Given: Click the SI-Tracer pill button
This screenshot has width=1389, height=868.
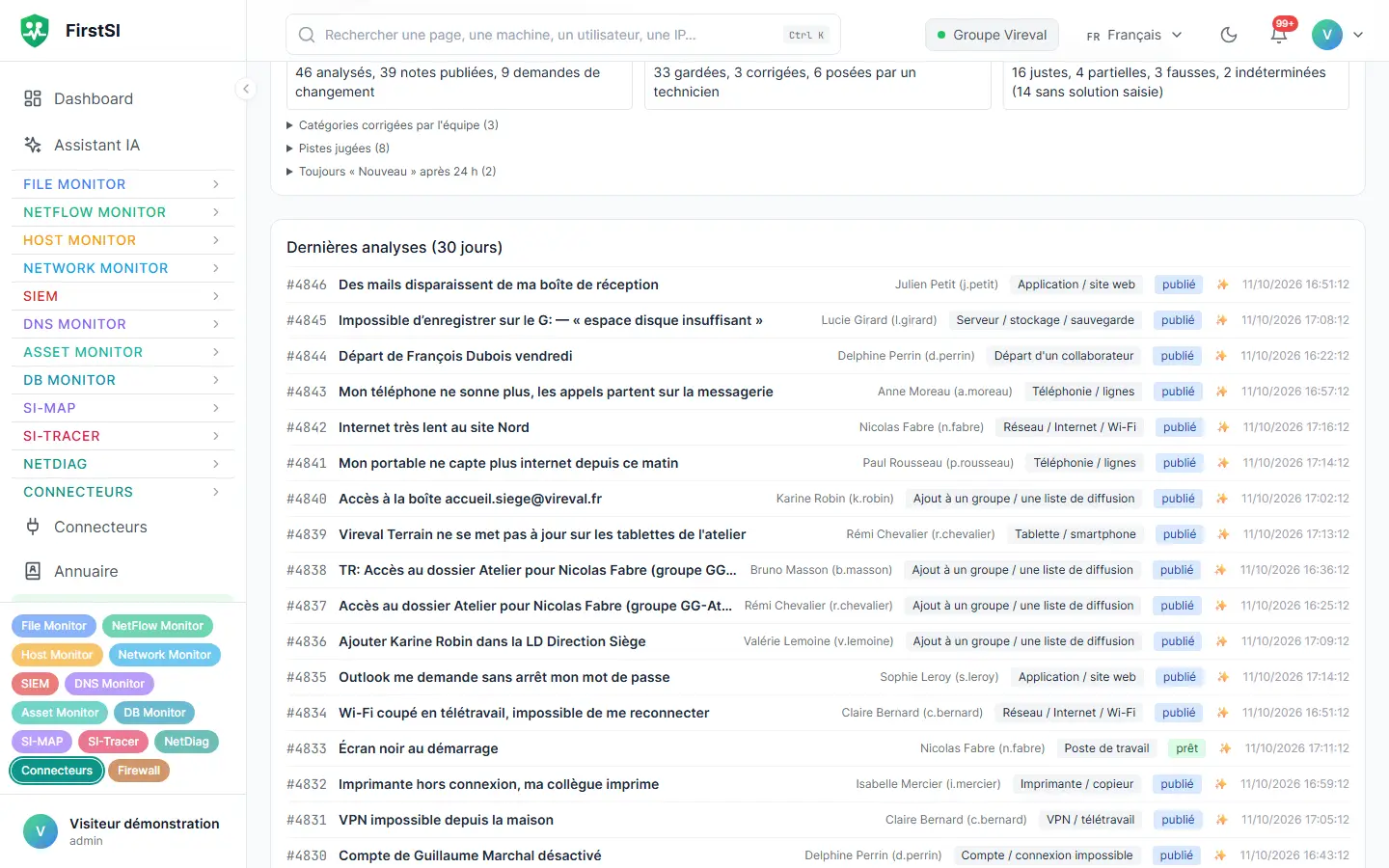Looking at the screenshot, I should point(114,742).
